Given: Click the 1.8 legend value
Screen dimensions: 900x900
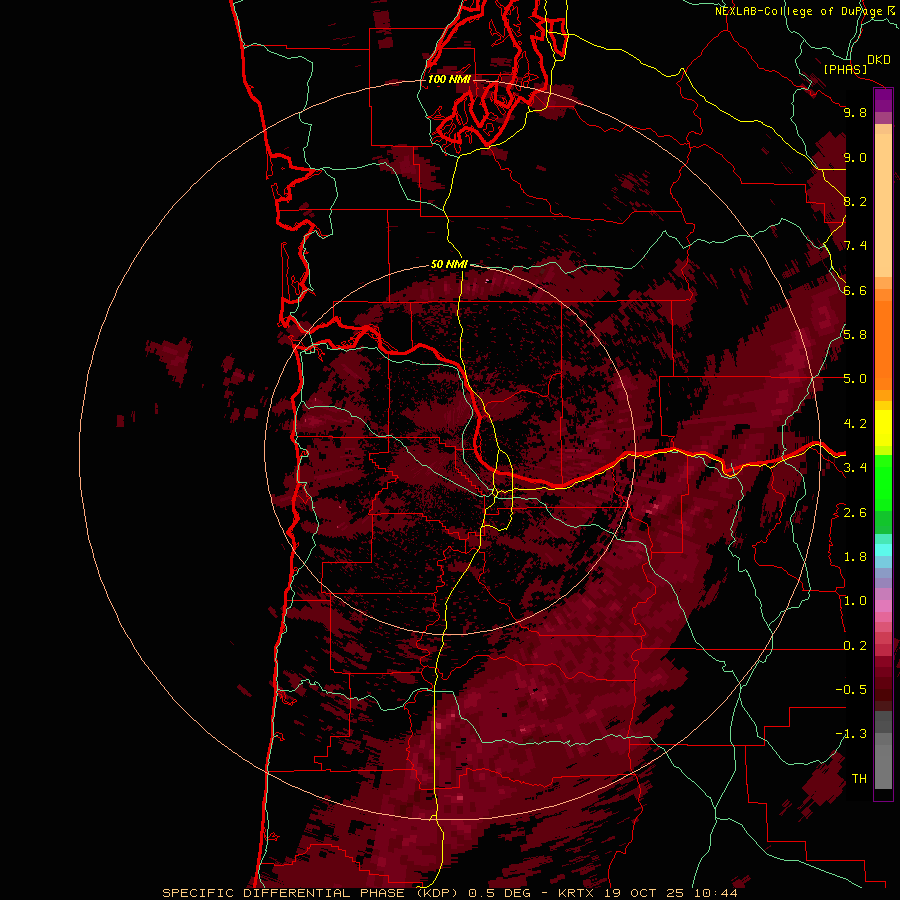Looking at the screenshot, I should click(855, 557).
